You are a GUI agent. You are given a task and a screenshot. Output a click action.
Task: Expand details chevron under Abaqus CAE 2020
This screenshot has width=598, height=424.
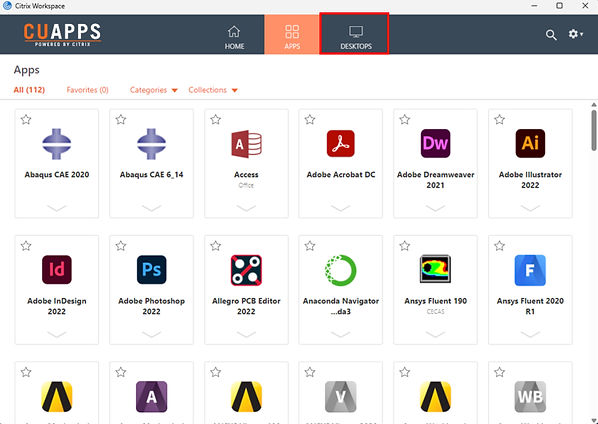tap(56, 208)
